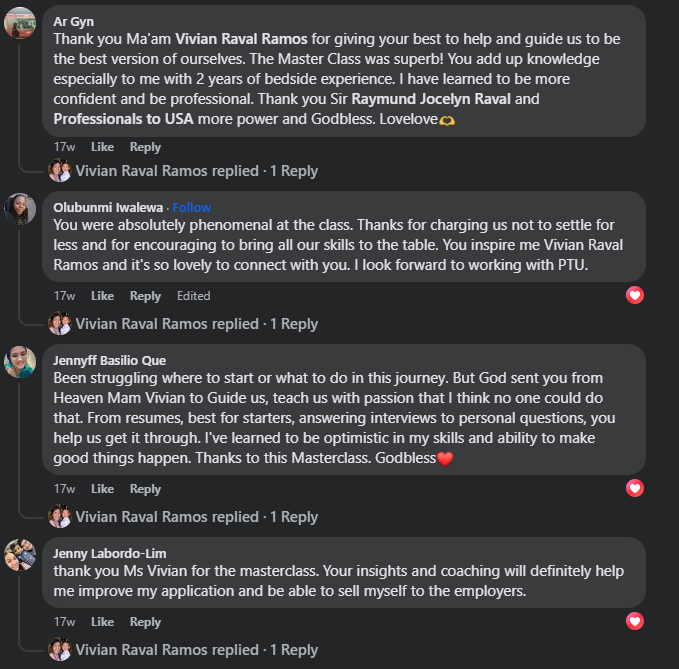The width and height of the screenshot is (679, 669).
Task: Expand the reply under Jenny Labordo-Lim's comment
Action: coord(197,650)
